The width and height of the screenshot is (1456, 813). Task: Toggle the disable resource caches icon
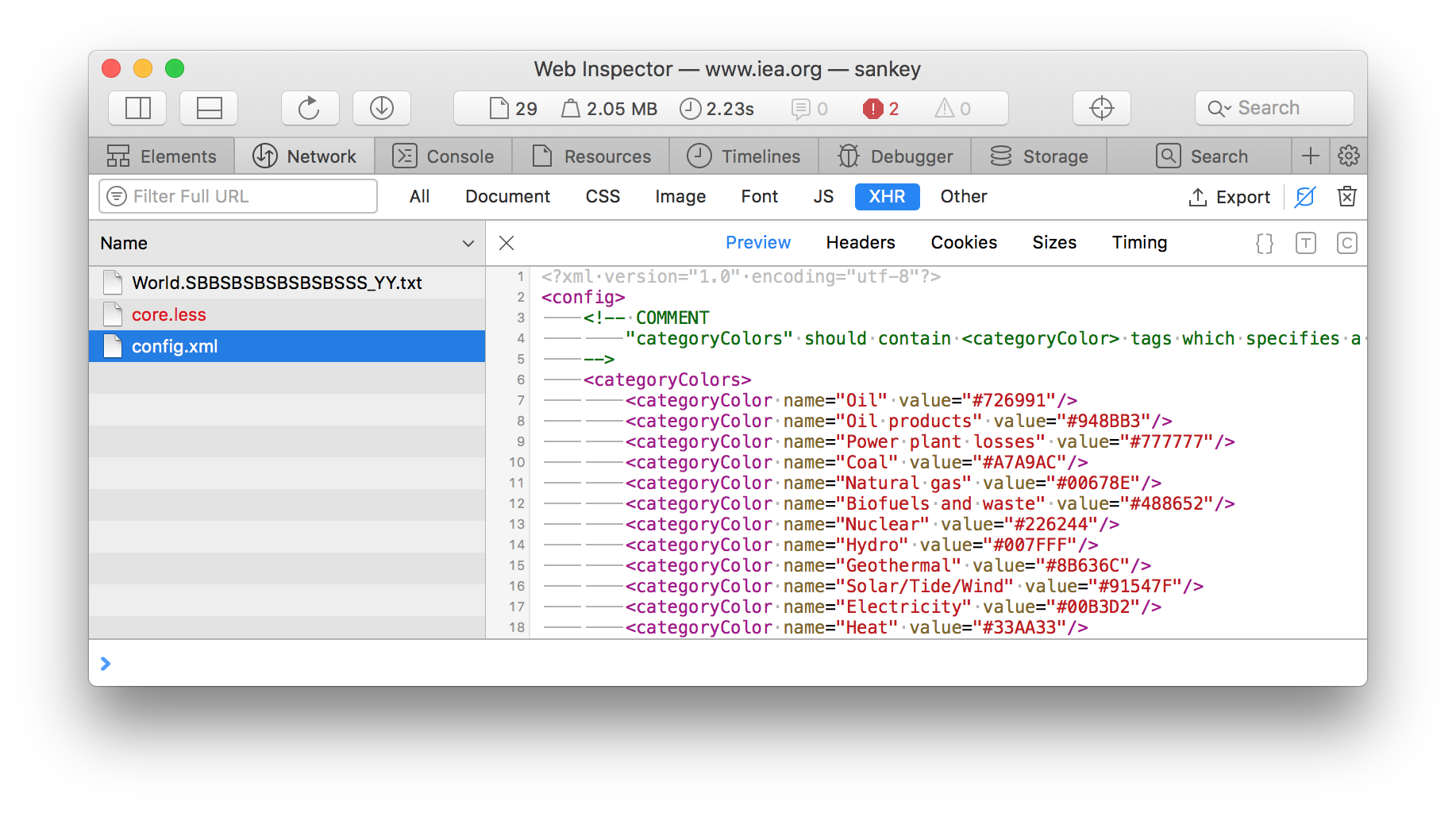click(x=1304, y=196)
